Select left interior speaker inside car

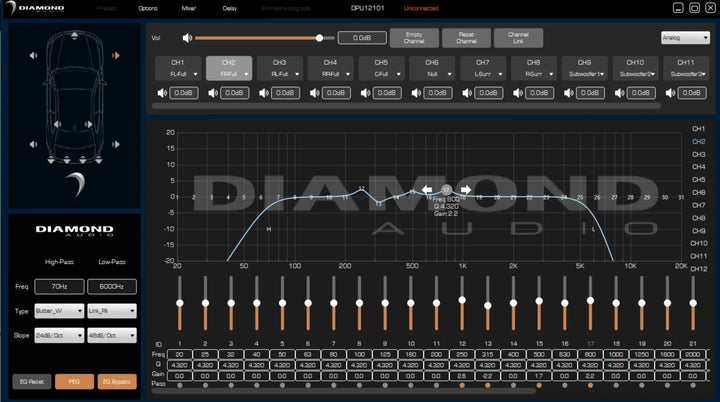click(57, 124)
